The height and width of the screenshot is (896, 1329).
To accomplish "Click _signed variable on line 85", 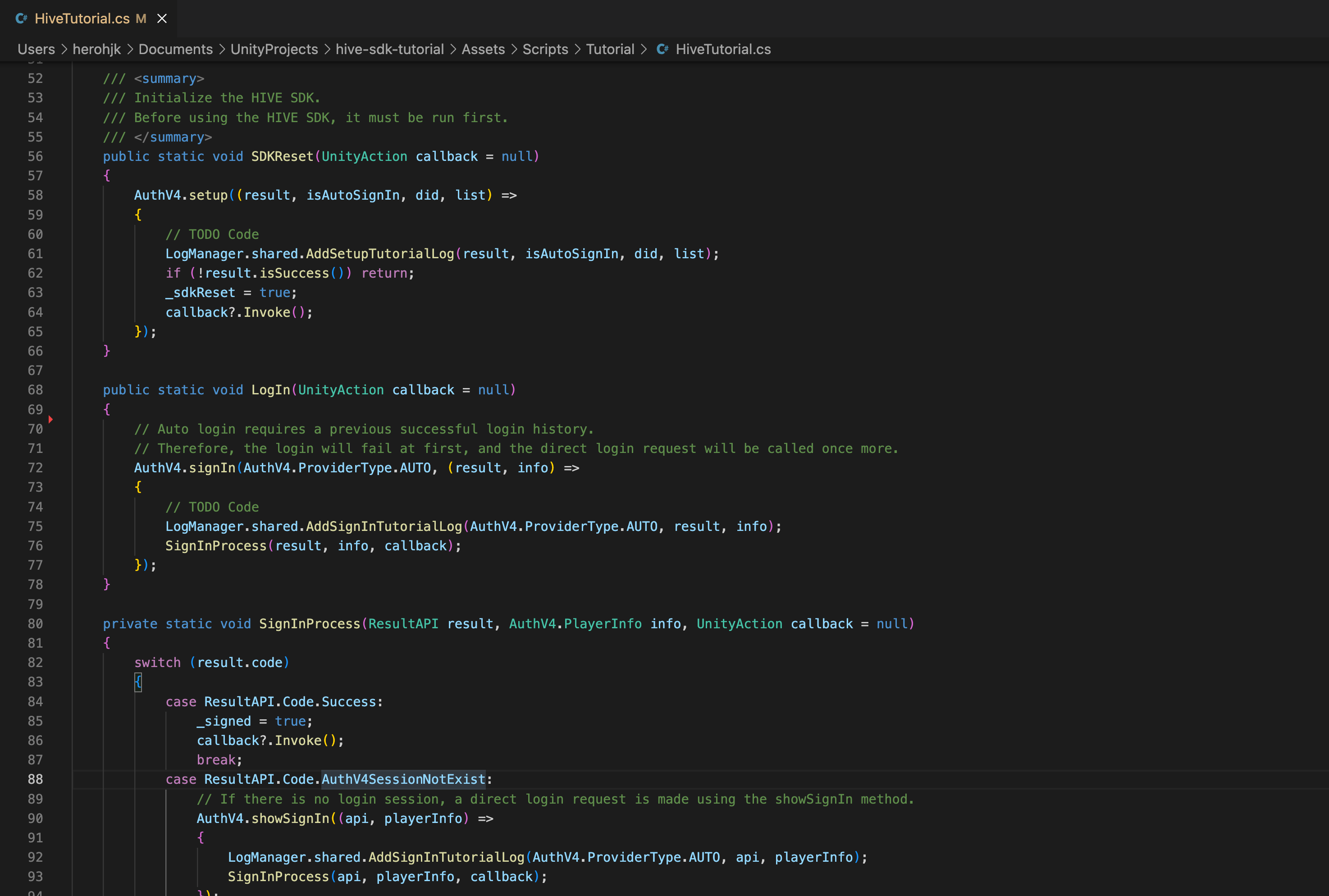I will 224,721.
